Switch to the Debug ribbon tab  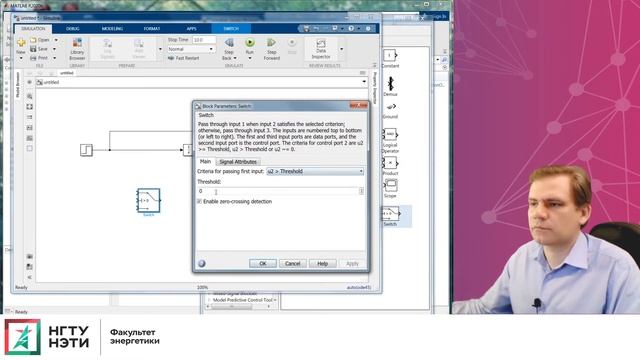[x=73, y=29]
